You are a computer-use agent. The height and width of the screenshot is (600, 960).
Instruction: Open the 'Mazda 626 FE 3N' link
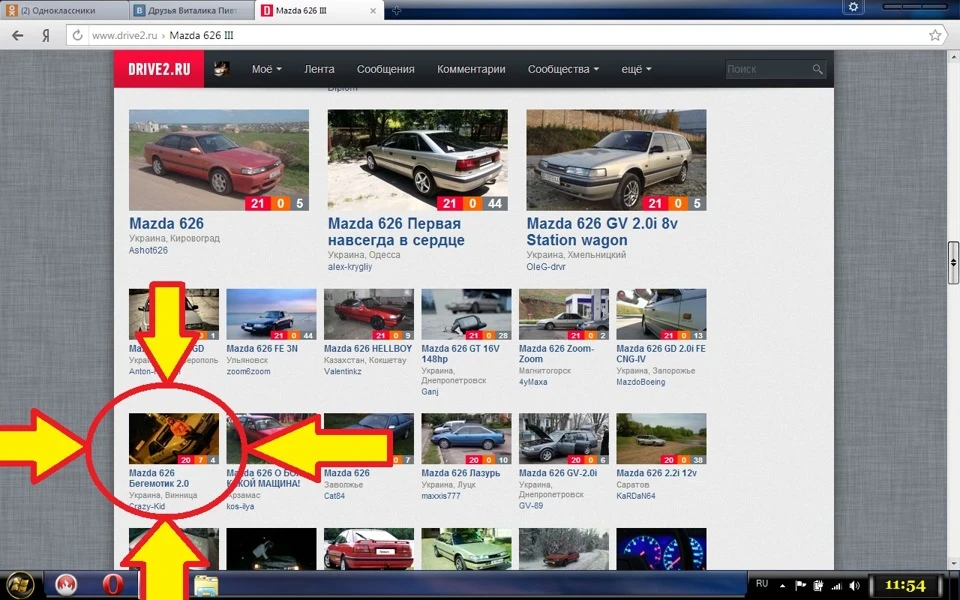click(262, 348)
